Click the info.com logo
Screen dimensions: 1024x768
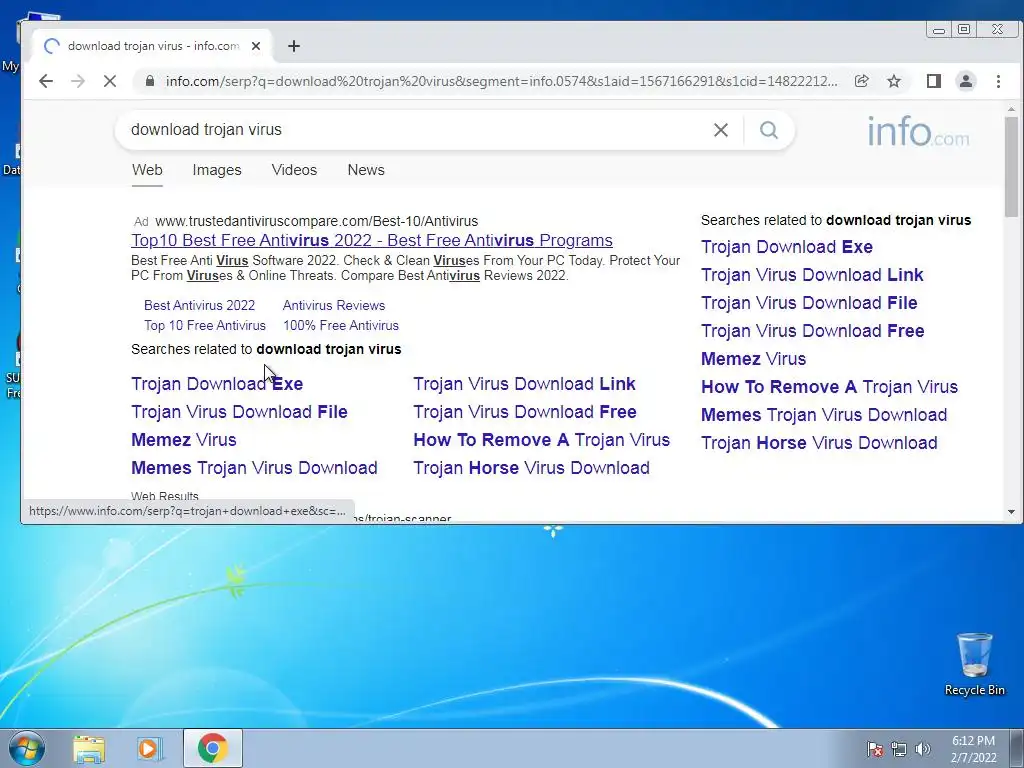(x=918, y=131)
